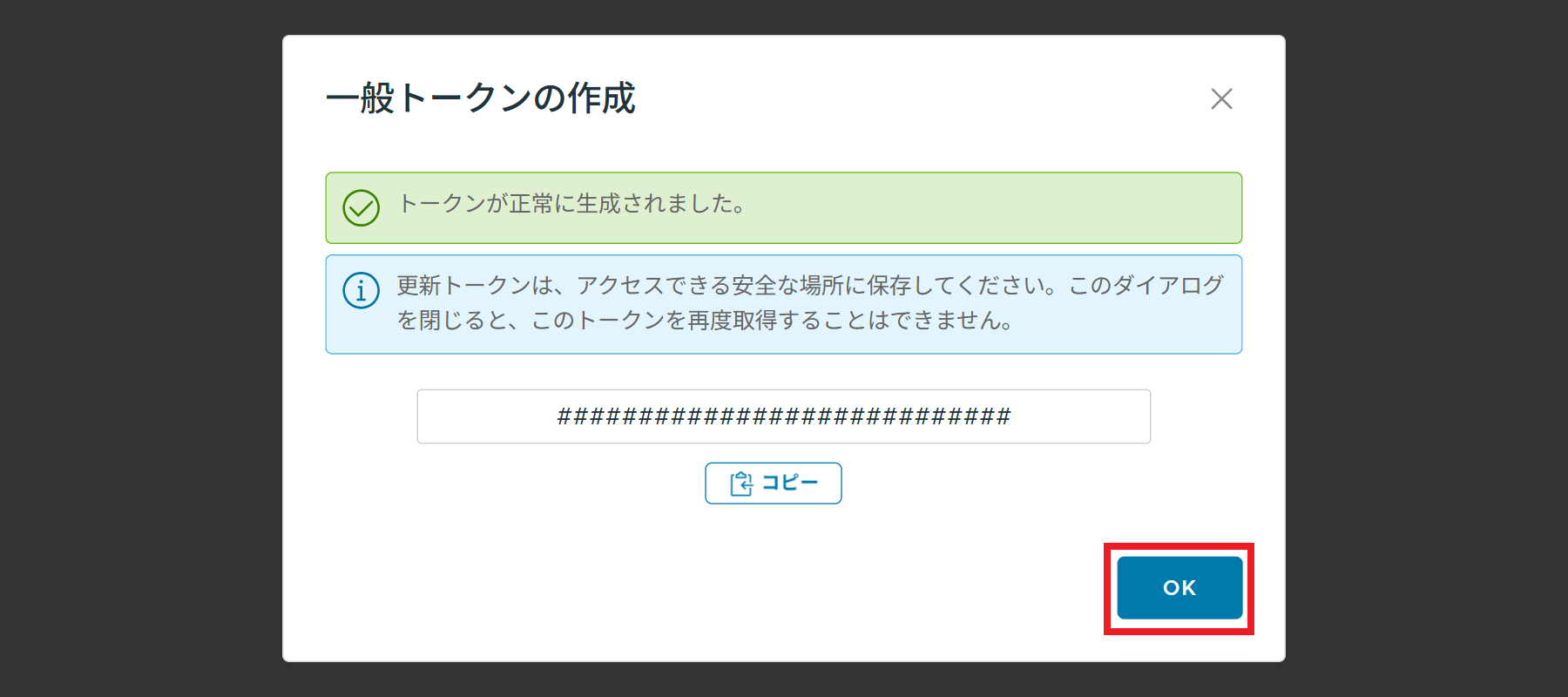
Task: Click the 更新トークンは、アクセスできる warning text line
Action: [x=810, y=286]
